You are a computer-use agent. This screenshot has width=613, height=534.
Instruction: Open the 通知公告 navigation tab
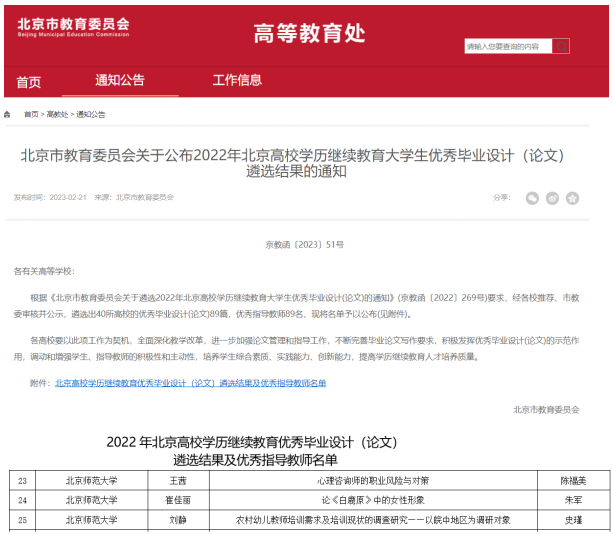(x=120, y=80)
